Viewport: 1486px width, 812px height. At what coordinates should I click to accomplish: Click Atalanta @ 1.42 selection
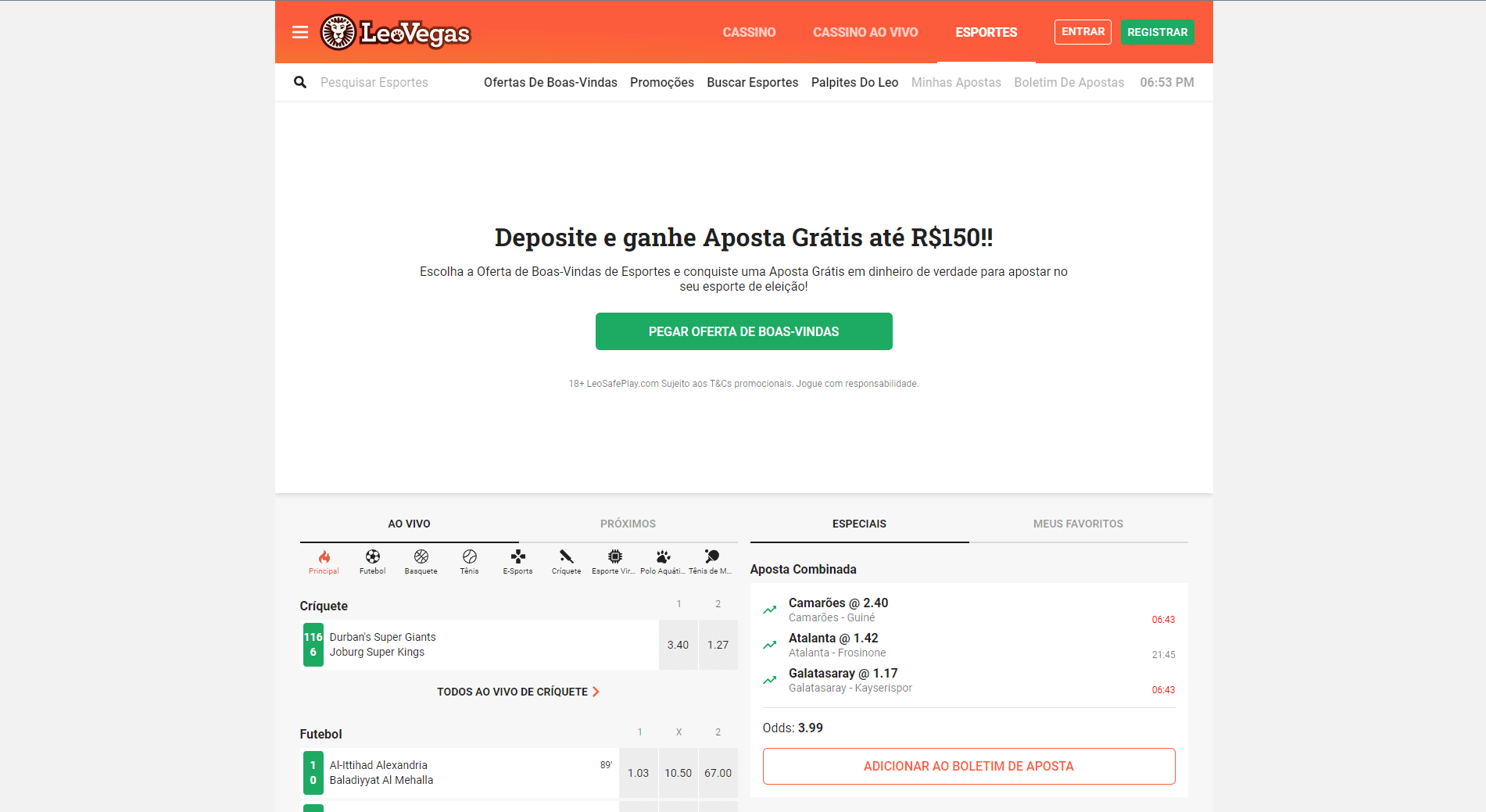(x=833, y=638)
